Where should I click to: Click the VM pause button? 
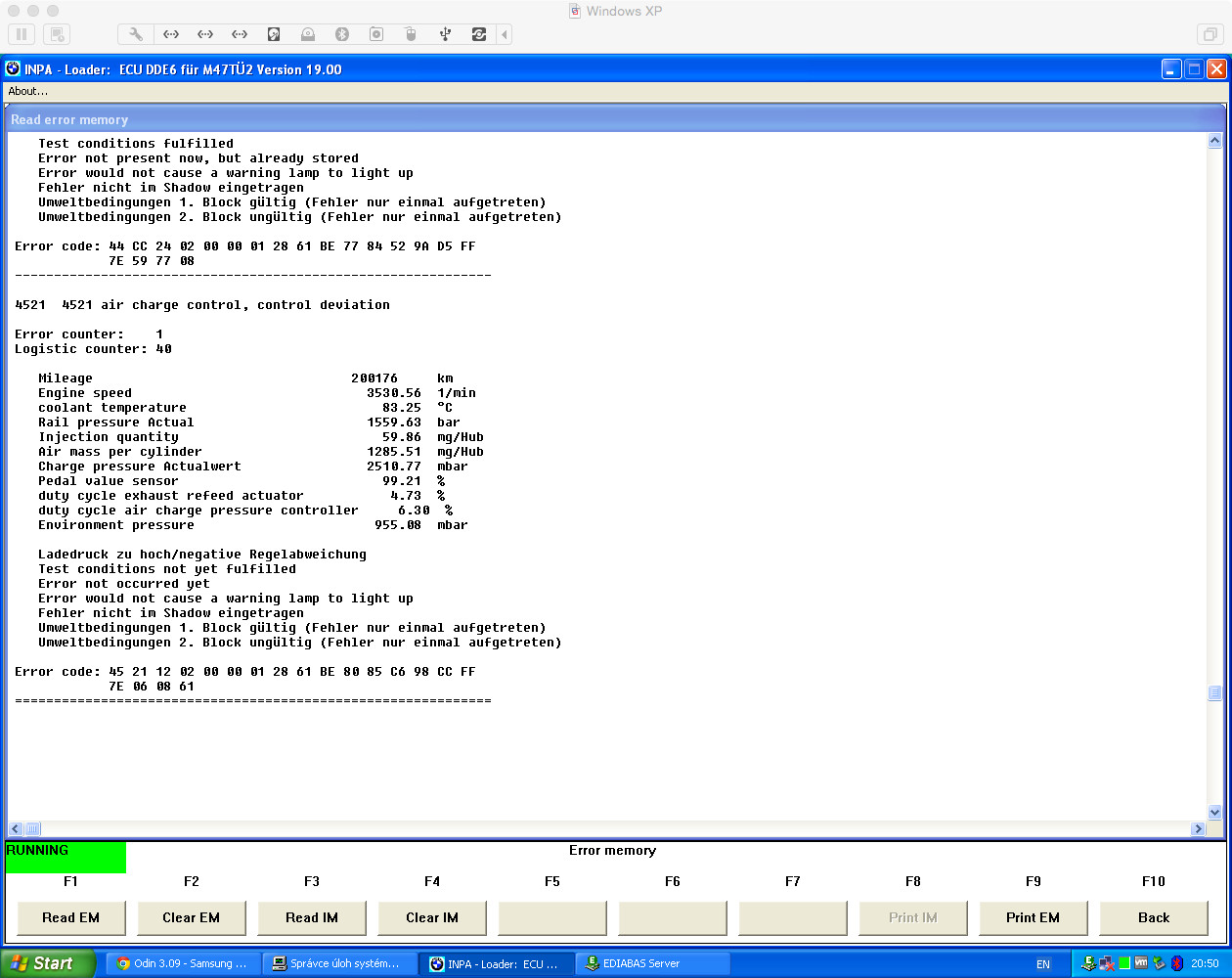22,34
